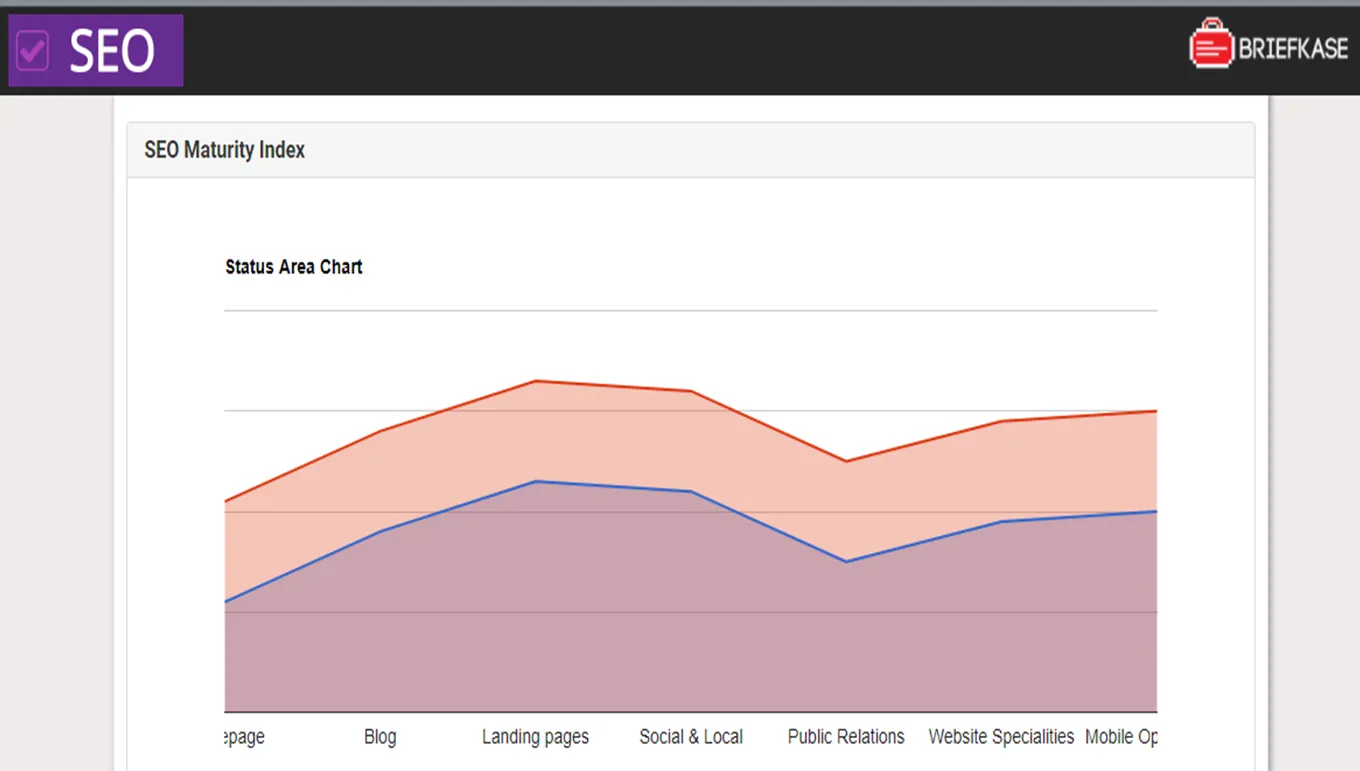This screenshot has height=771, width=1360.
Task: Click the Status Area Chart title
Action: click(x=294, y=267)
